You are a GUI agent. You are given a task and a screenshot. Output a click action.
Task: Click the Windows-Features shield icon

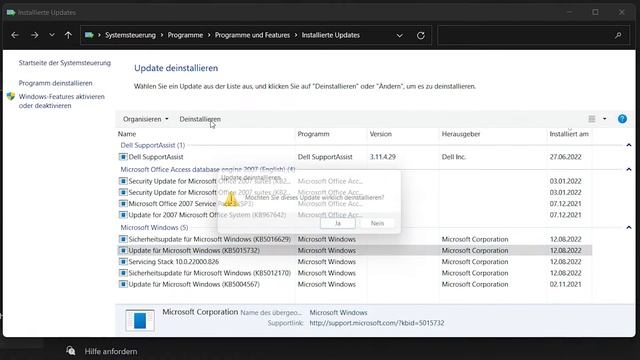point(11,96)
